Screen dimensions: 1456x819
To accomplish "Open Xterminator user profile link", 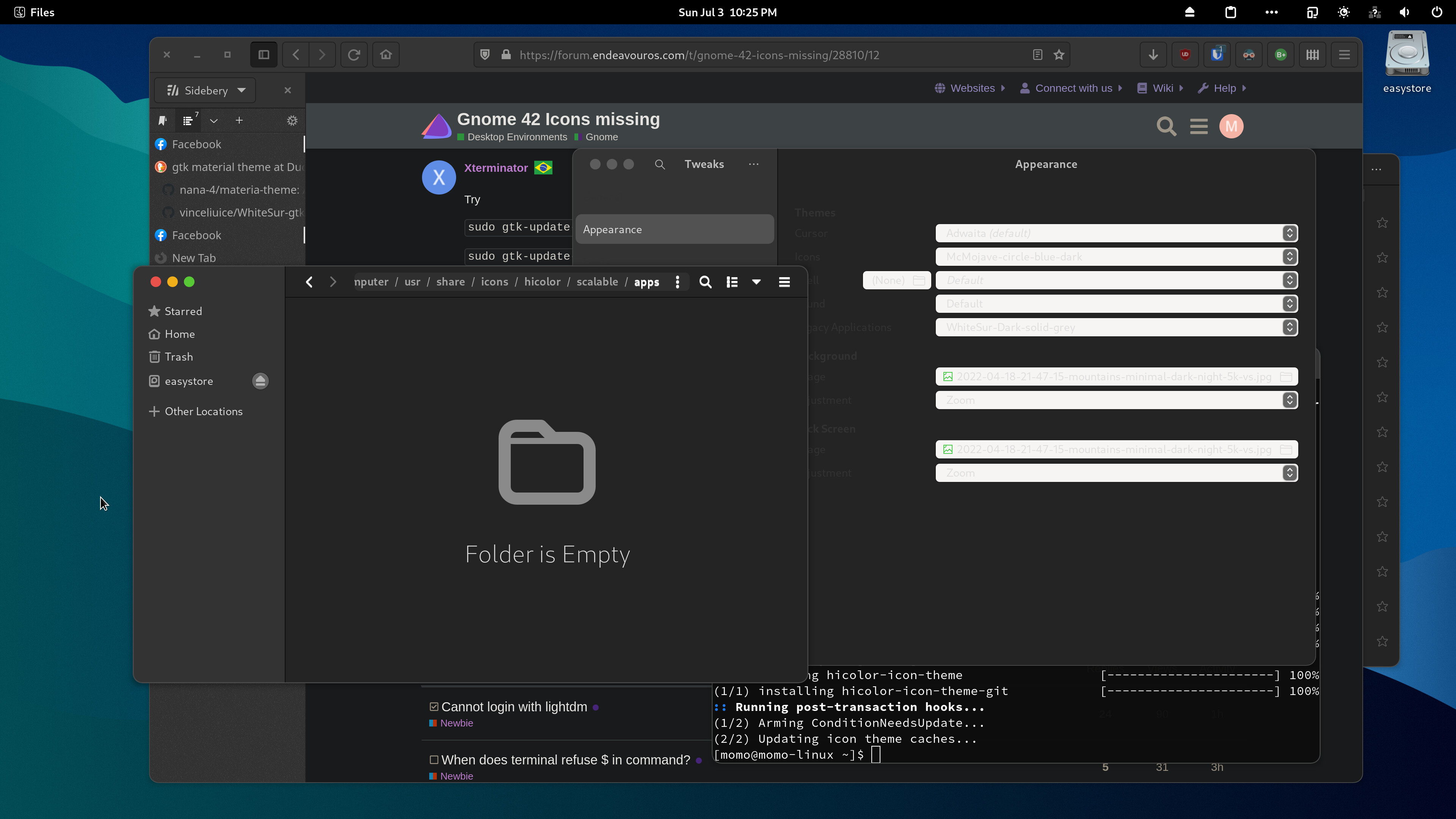I will point(496,168).
